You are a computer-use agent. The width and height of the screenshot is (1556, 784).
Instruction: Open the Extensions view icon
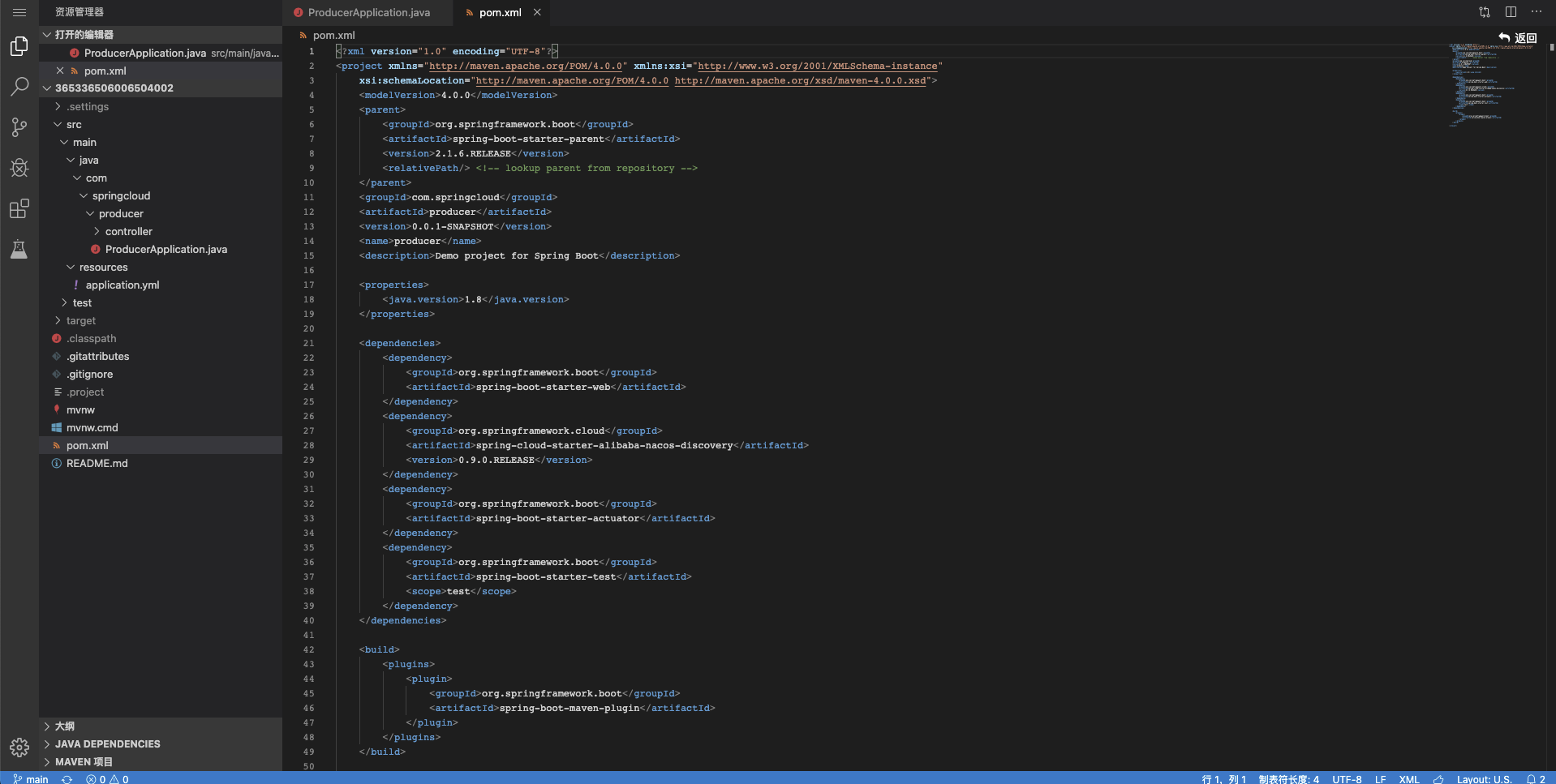point(19,208)
